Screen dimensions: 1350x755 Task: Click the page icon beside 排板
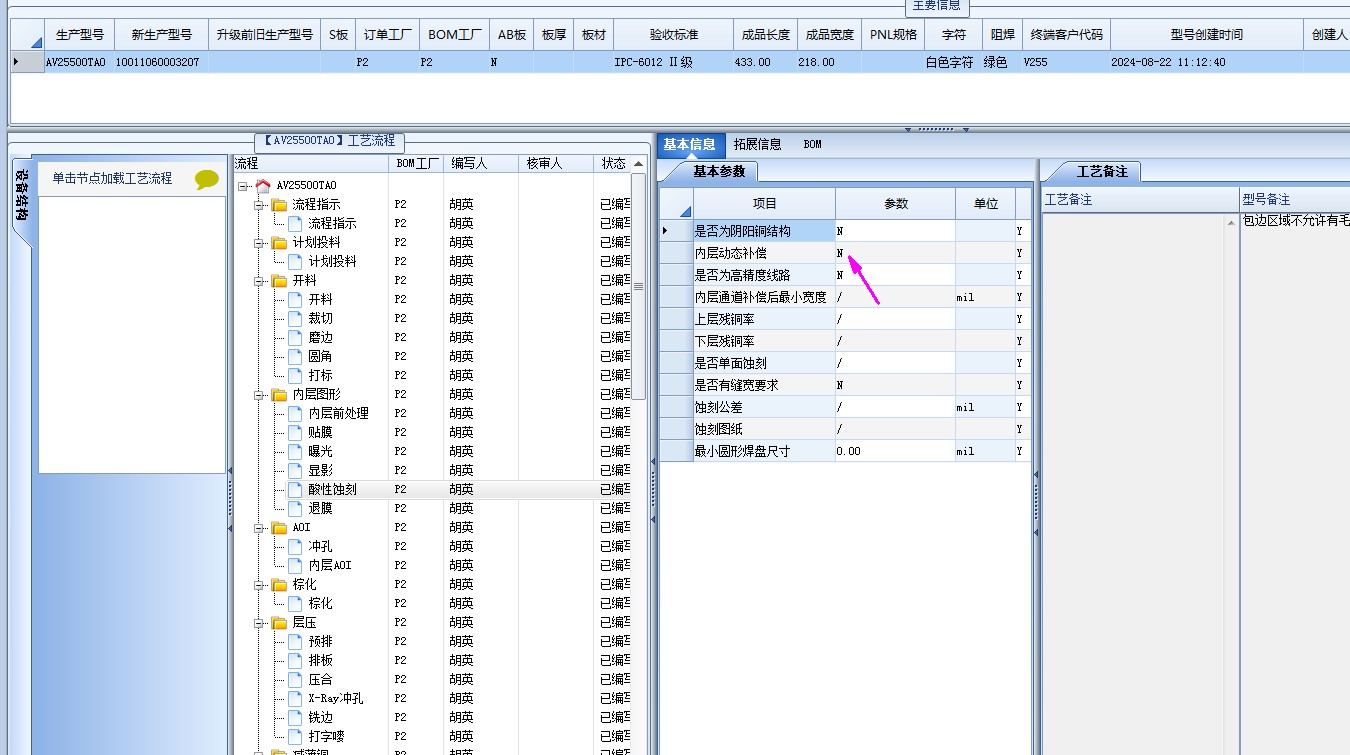coord(295,660)
